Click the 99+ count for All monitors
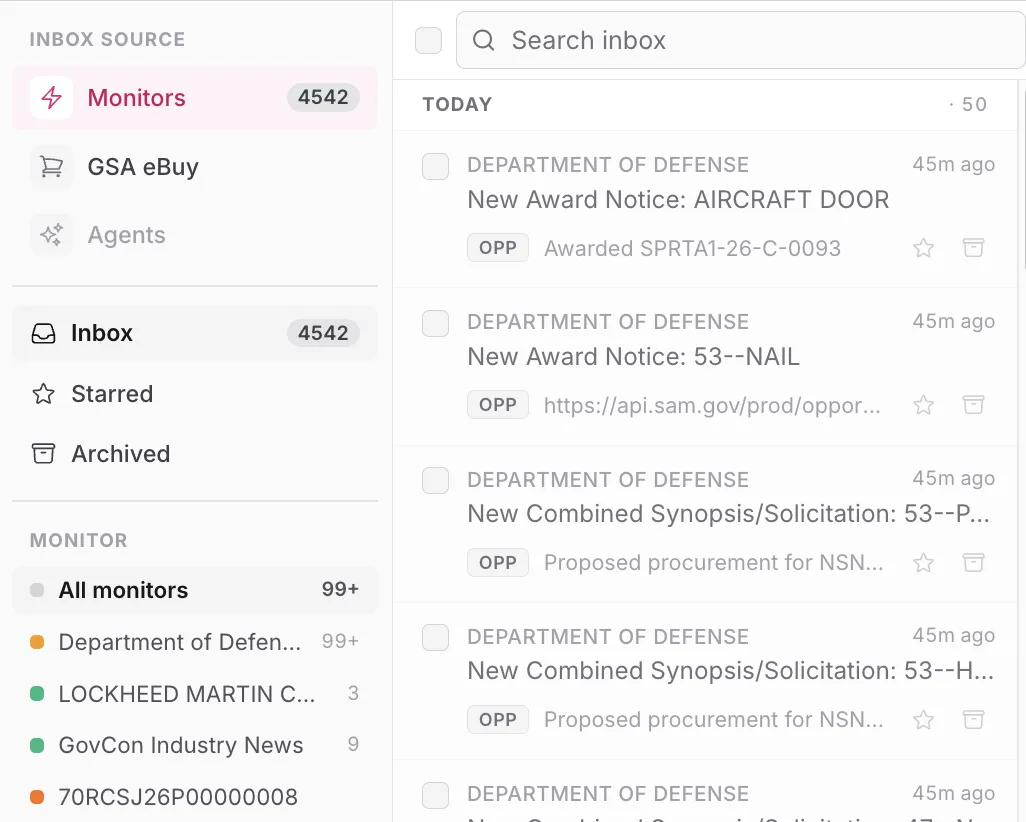The image size is (1026, 822). pos(340,589)
